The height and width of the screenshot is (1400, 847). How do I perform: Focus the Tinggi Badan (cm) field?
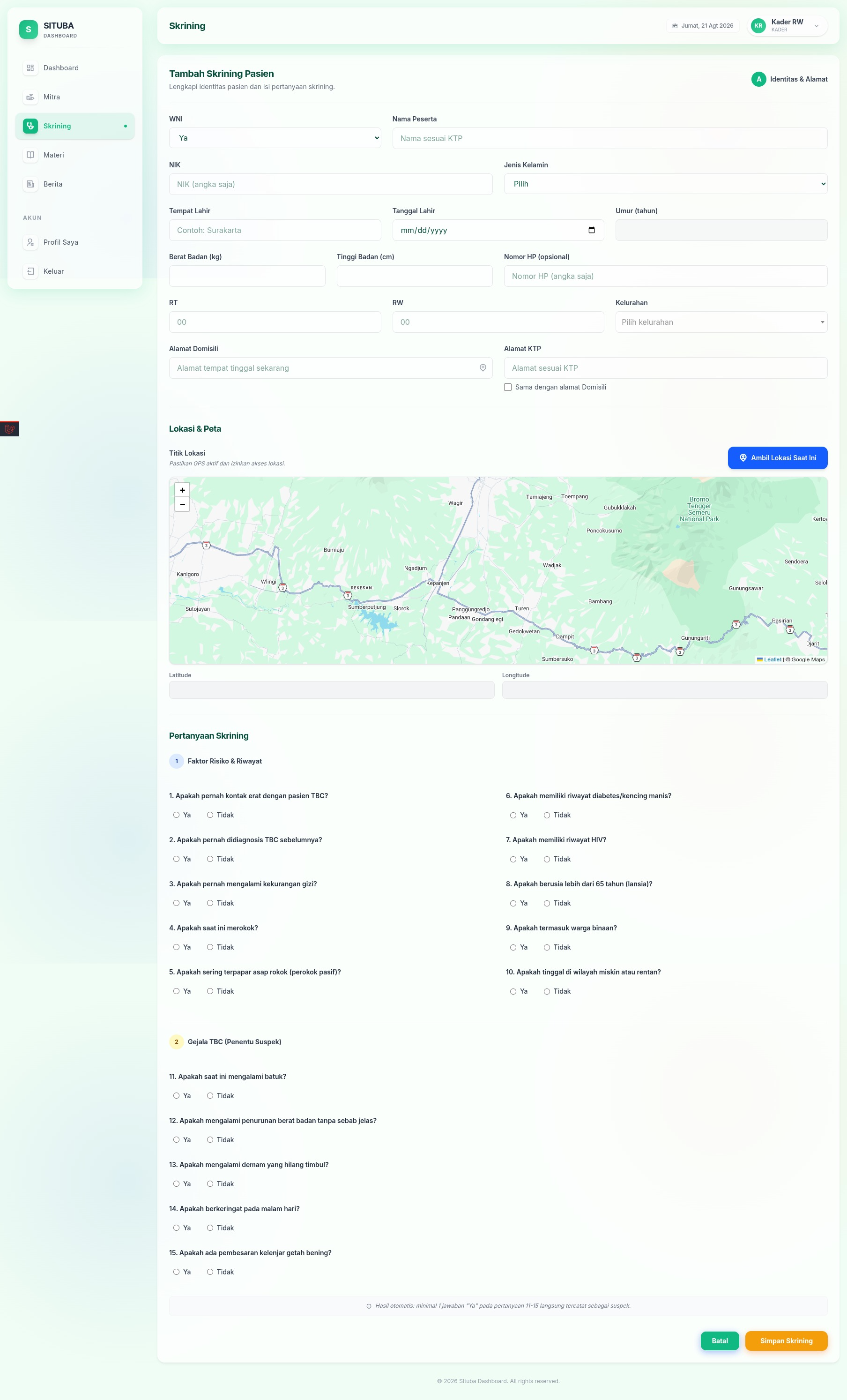pos(415,276)
